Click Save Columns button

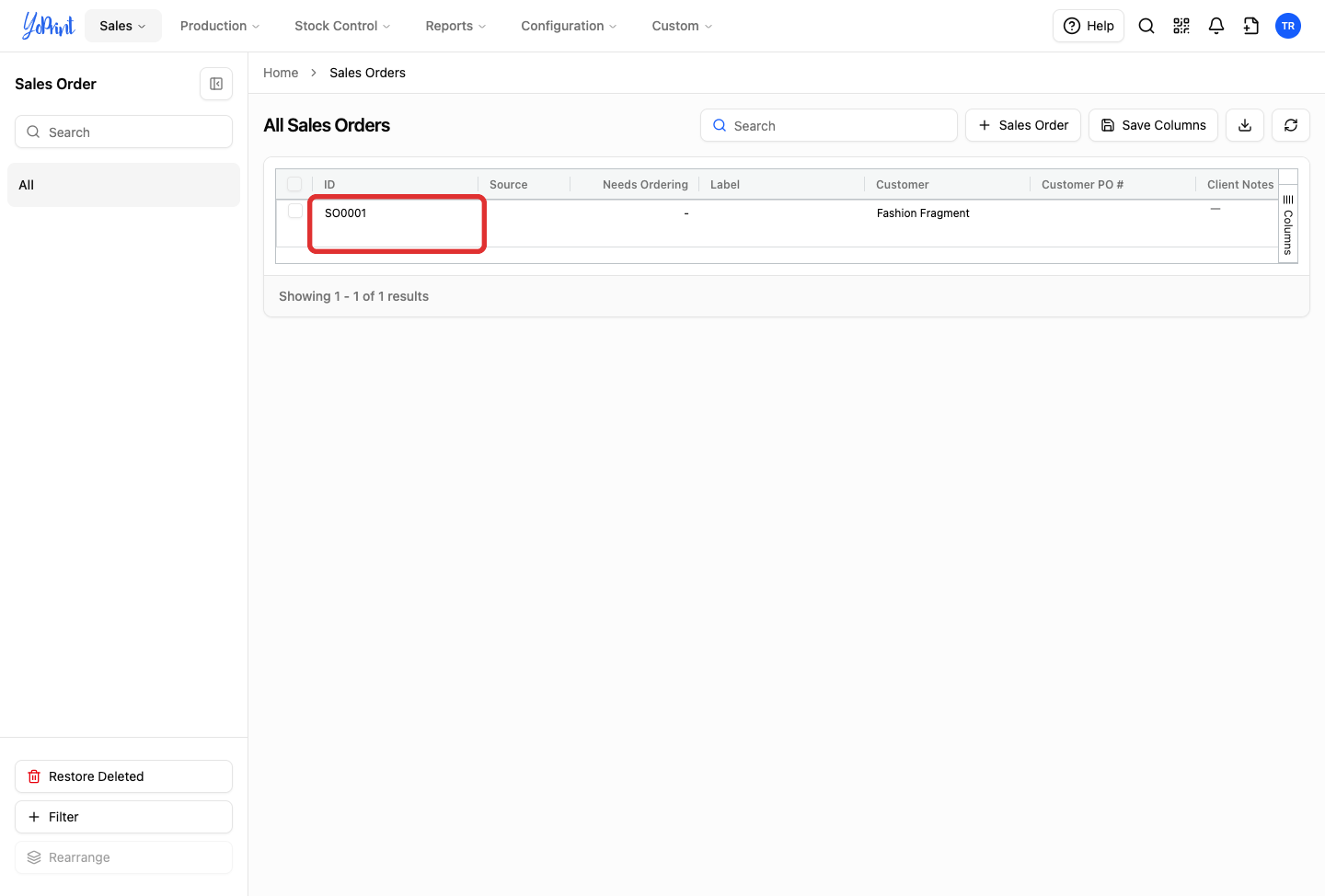click(1153, 125)
